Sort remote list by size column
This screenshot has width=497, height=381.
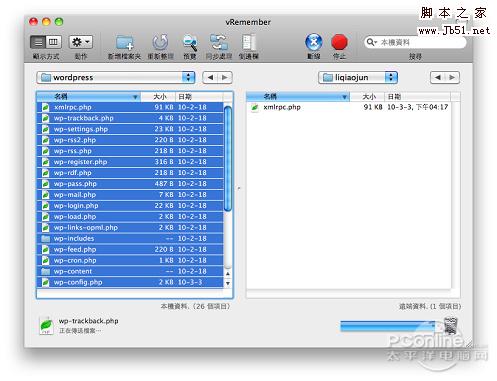pyautogui.click(x=367, y=97)
